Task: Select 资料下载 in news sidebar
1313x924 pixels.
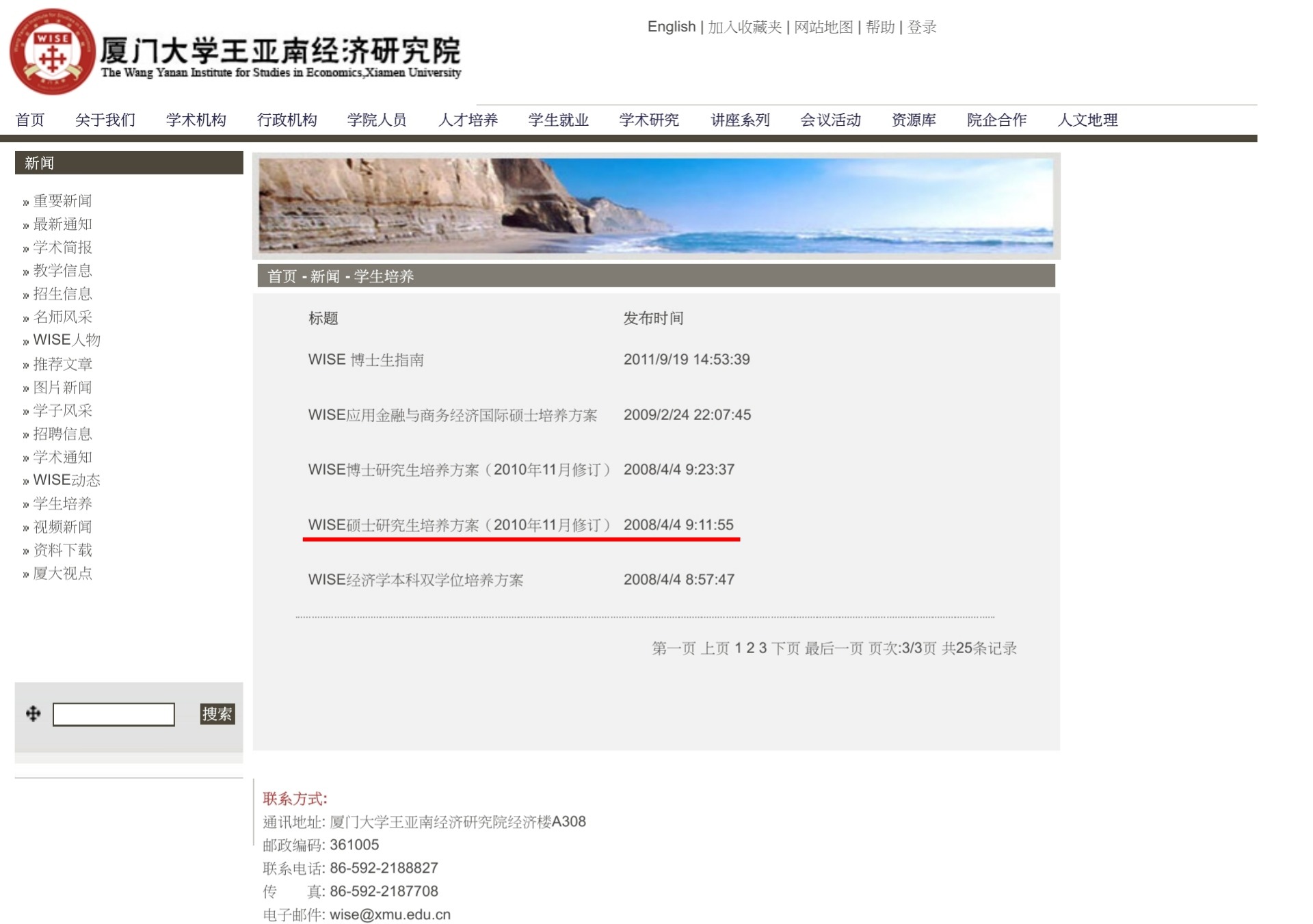Action: pyautogui.click(x=62, y=550)
